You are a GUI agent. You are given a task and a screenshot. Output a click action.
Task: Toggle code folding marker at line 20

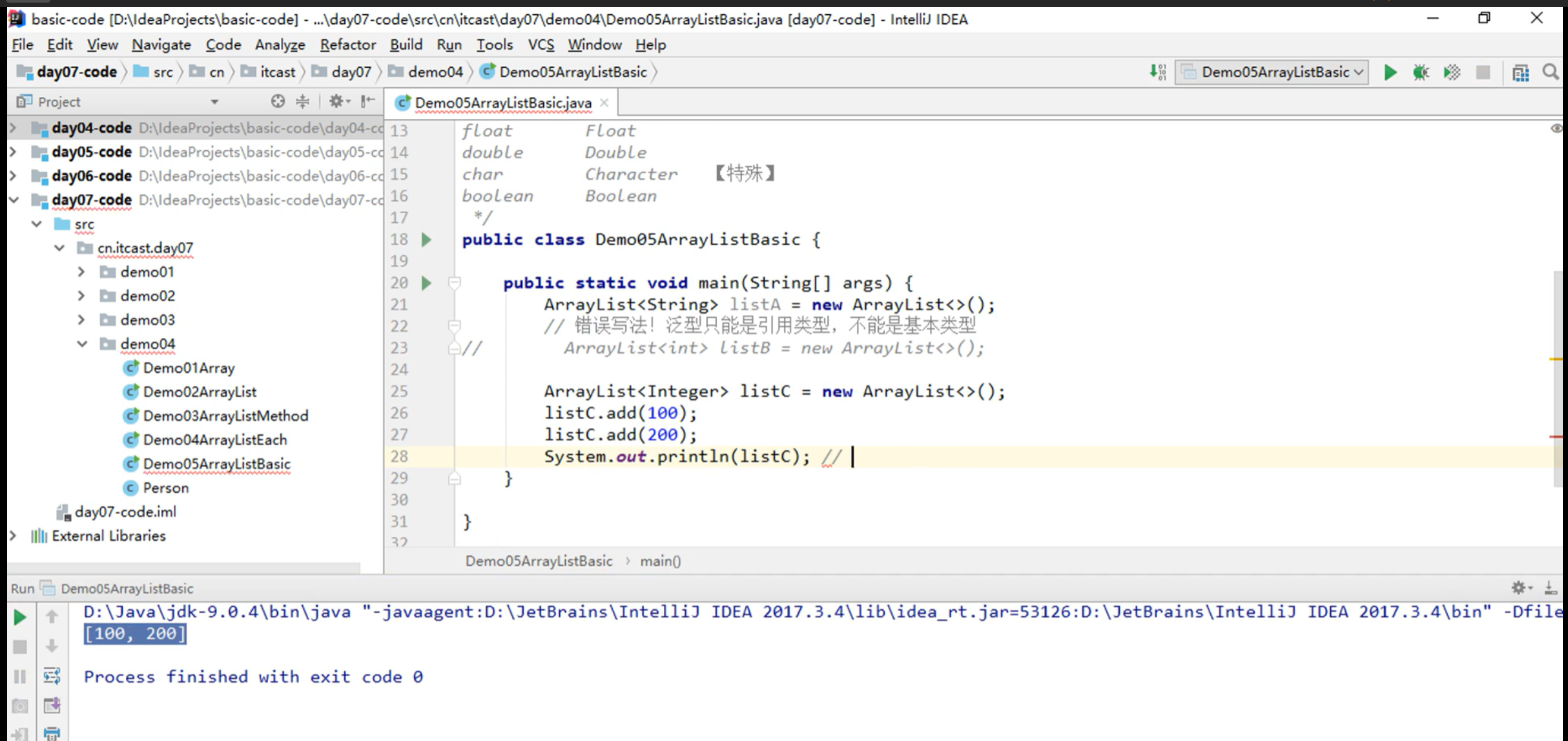point(455,283)
